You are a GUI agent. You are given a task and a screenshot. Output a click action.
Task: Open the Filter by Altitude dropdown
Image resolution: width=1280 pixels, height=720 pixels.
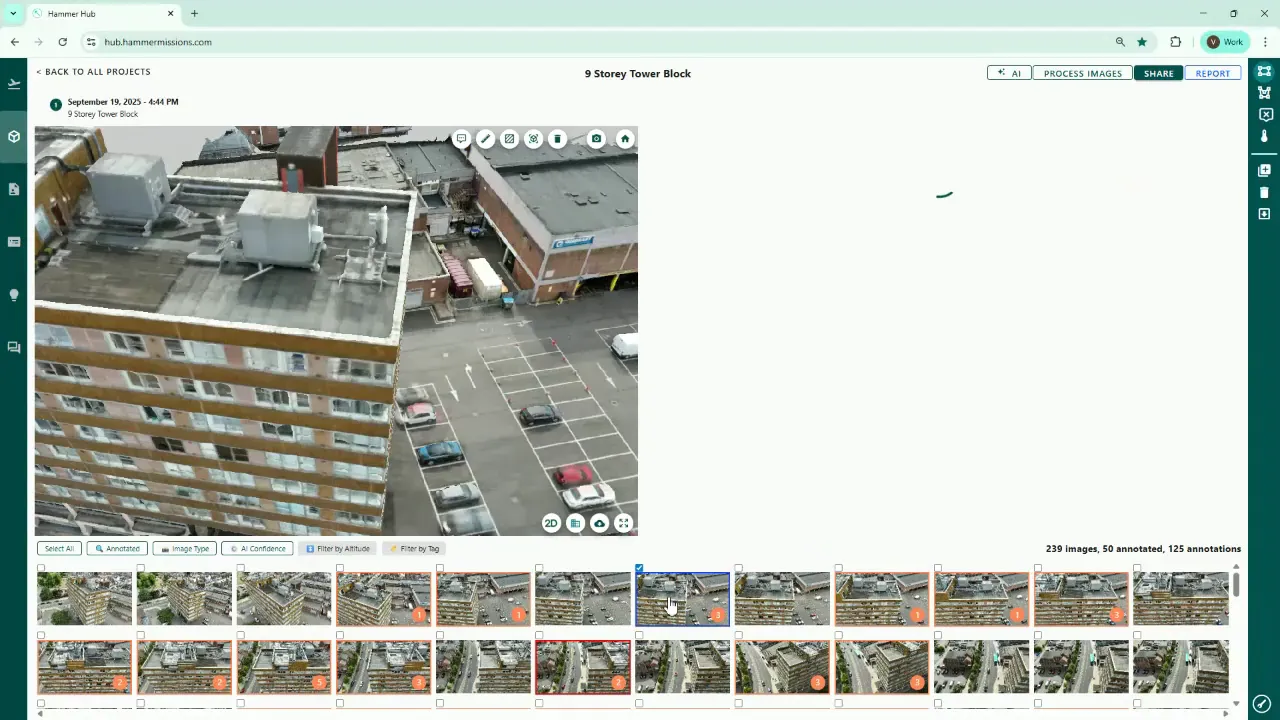click(x=338, y=548)
